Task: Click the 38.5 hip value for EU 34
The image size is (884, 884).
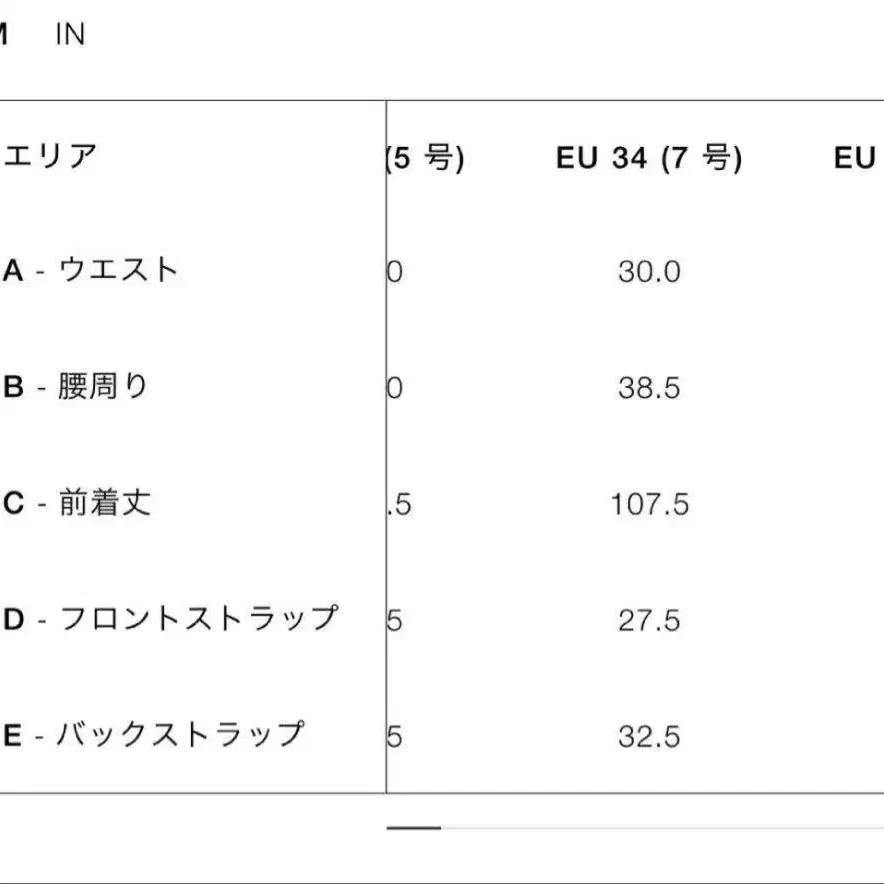Action: pos(649,388)
